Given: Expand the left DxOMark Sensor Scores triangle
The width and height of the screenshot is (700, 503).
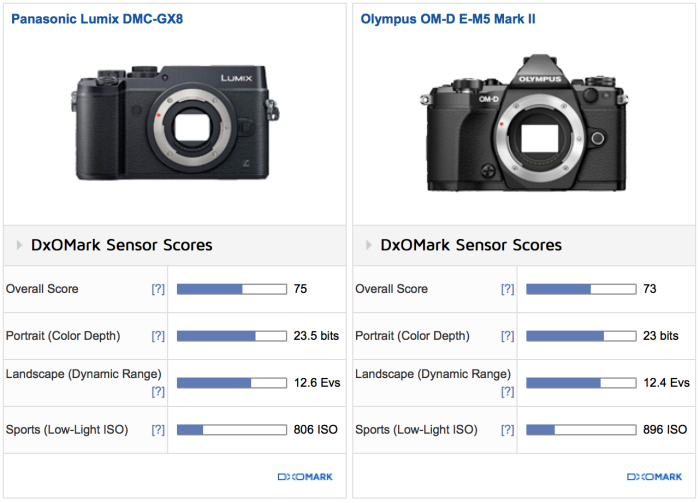Looking at the screenshot, I should [x=19, y=245].
